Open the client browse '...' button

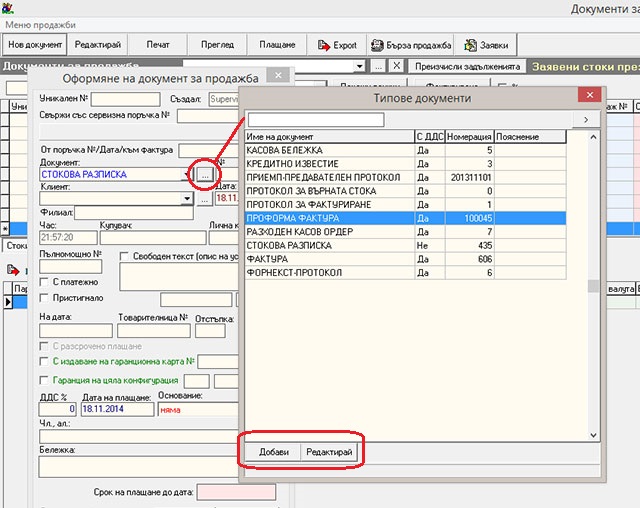point(204,199)
